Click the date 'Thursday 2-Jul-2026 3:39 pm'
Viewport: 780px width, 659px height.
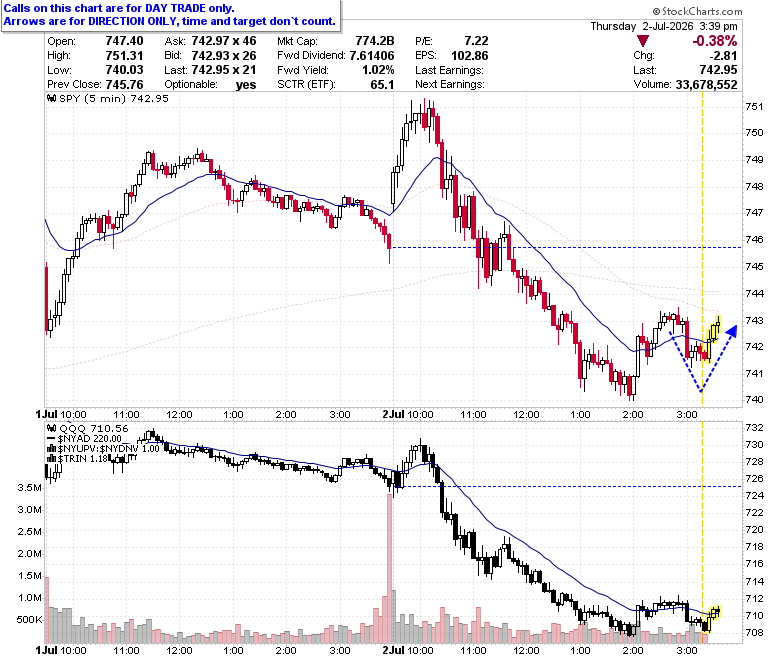pos(664,26)
